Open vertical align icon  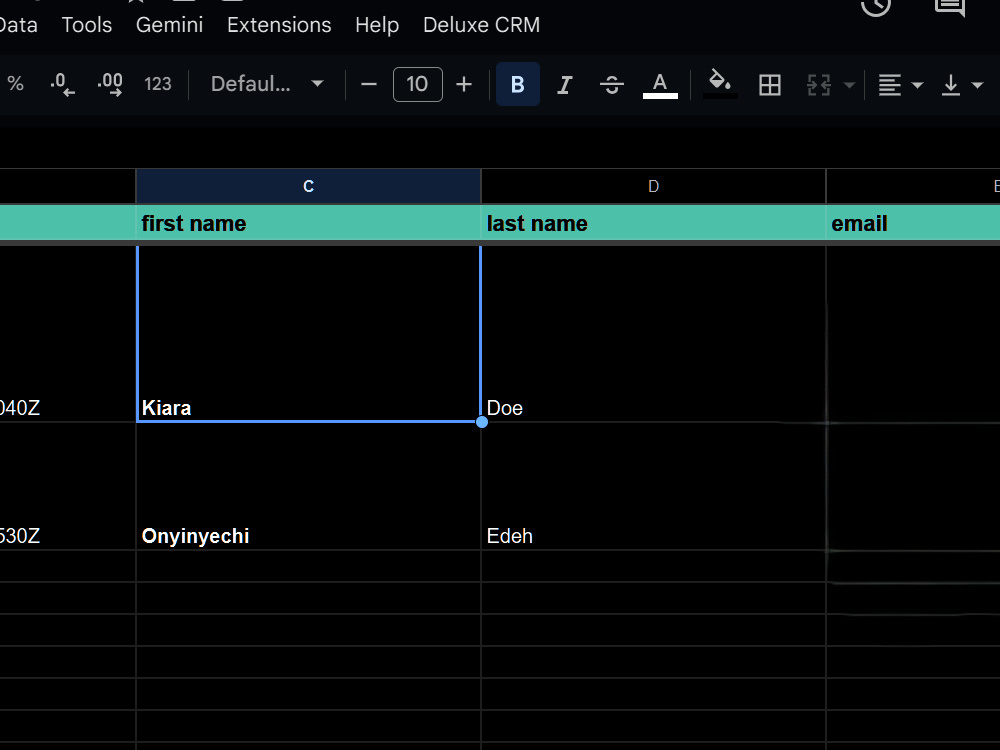950,84
